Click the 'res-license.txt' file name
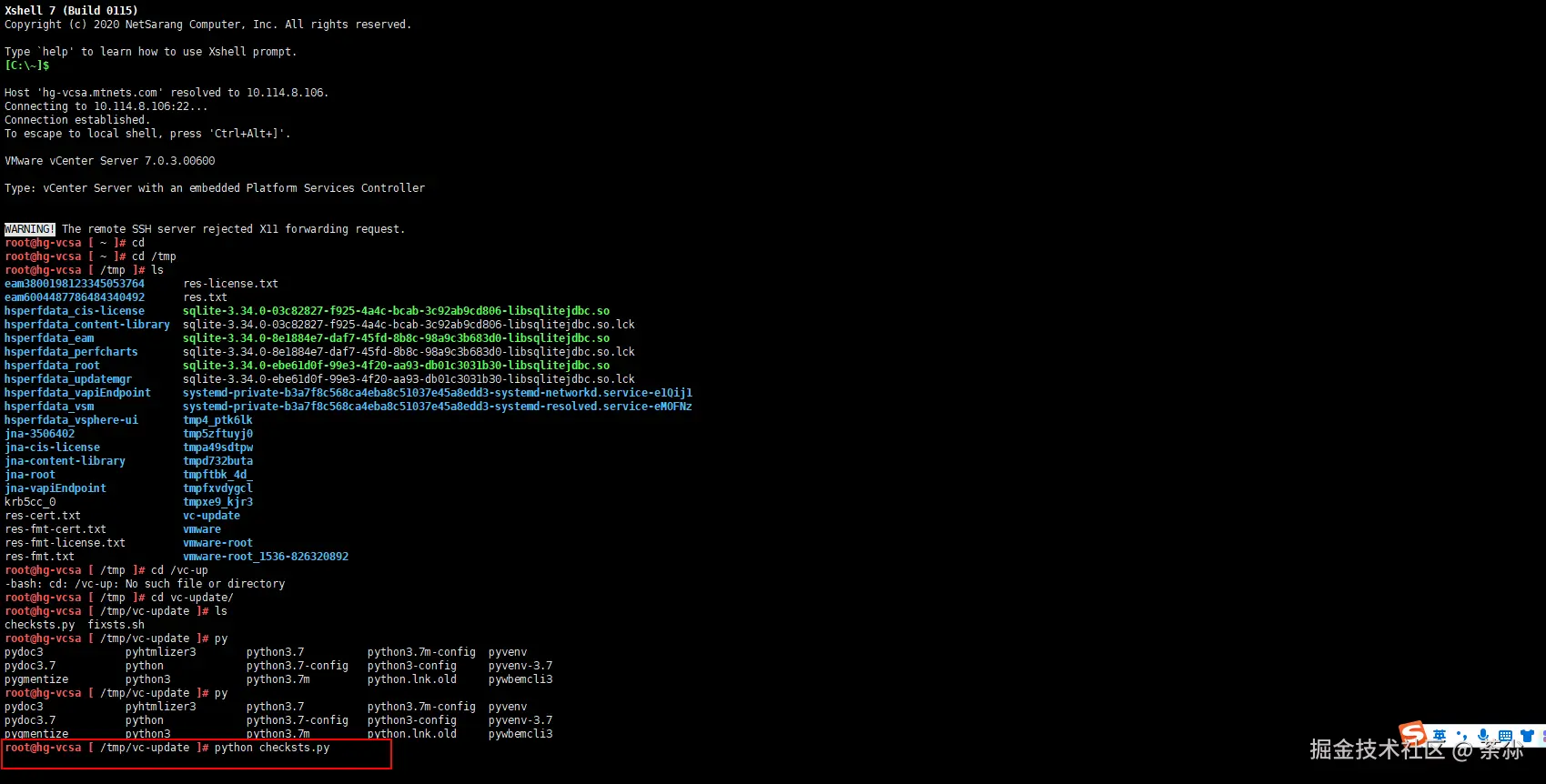Image resolution: width=1546 pixels, height=784 pixels. pos(230,284)
